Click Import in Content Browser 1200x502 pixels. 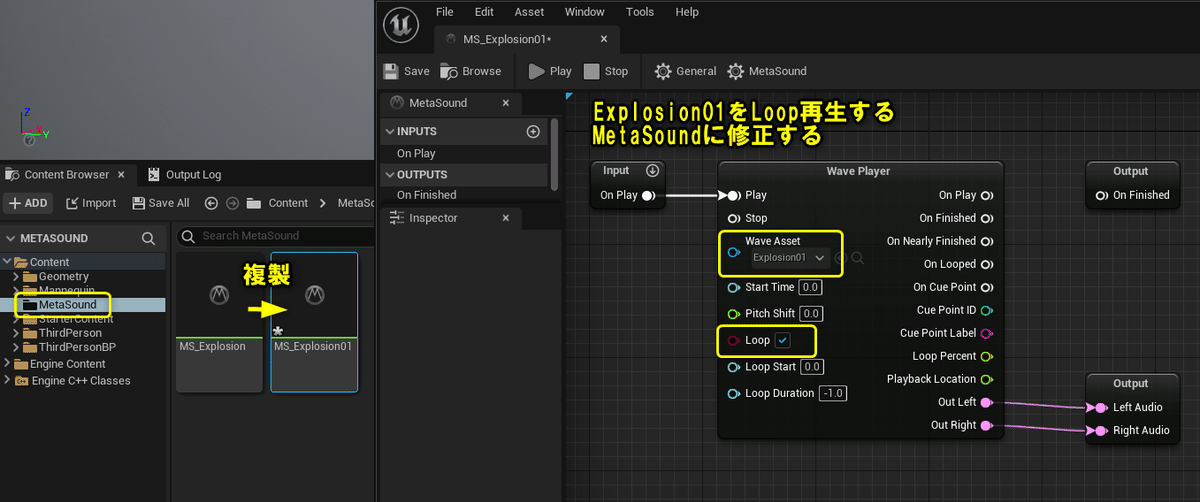[x=91, y=203]
